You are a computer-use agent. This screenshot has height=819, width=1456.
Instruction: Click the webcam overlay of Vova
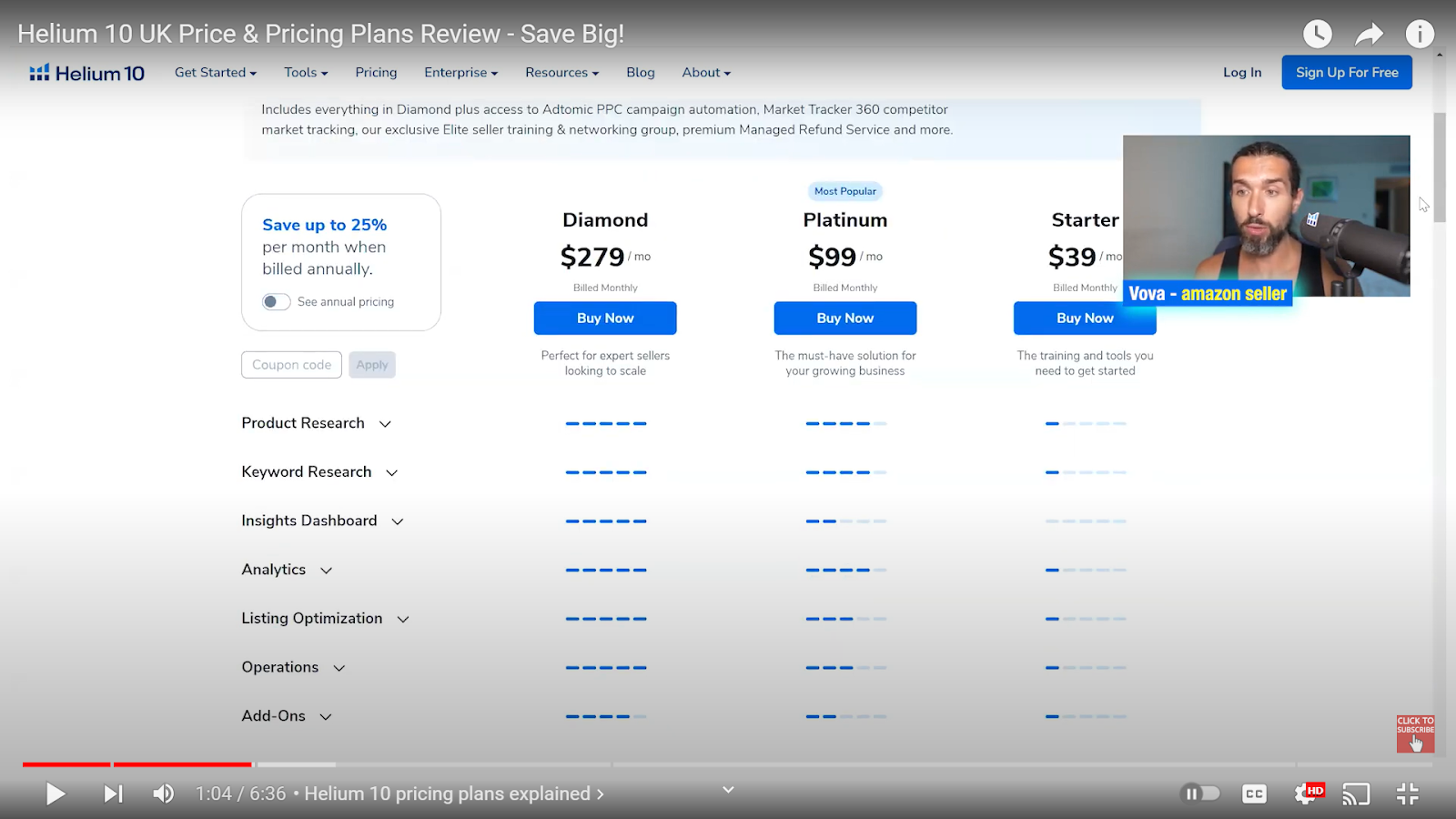click(1266, 216)
